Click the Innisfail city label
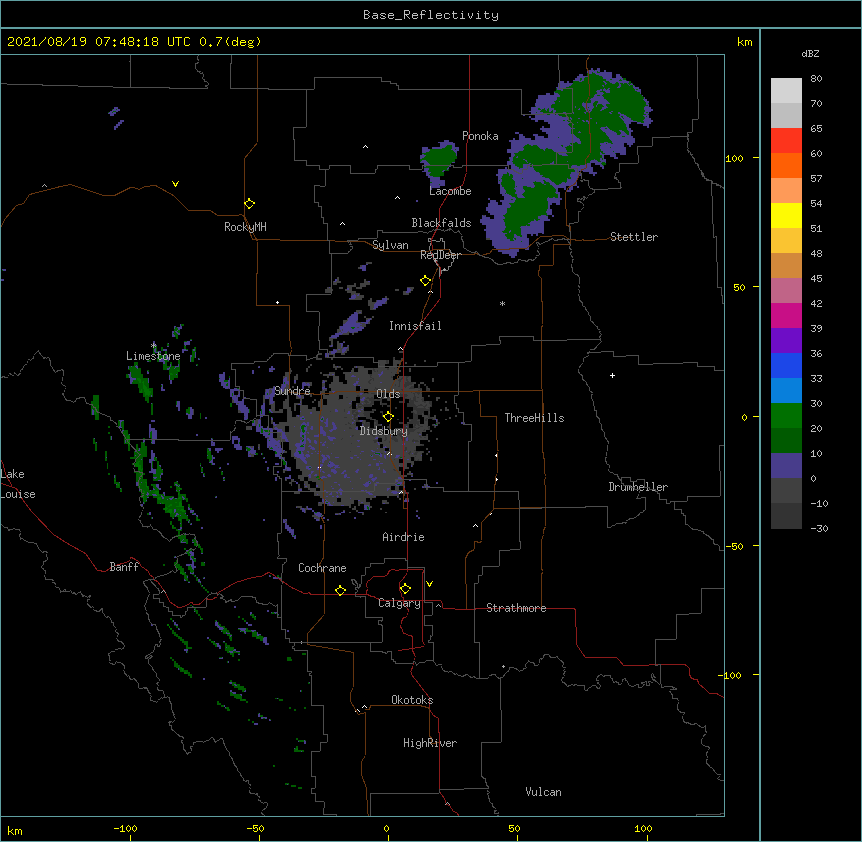 click(415, 326)
